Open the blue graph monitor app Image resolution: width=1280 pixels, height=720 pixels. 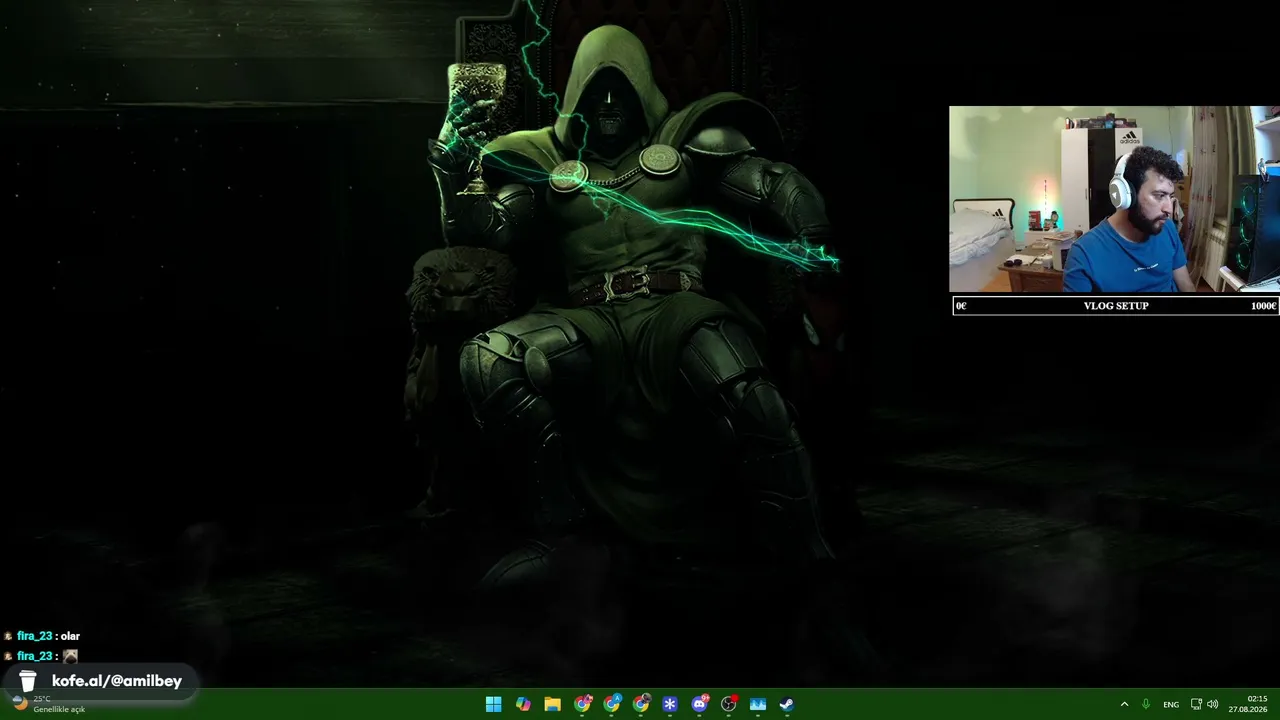[x=758, y=704]
